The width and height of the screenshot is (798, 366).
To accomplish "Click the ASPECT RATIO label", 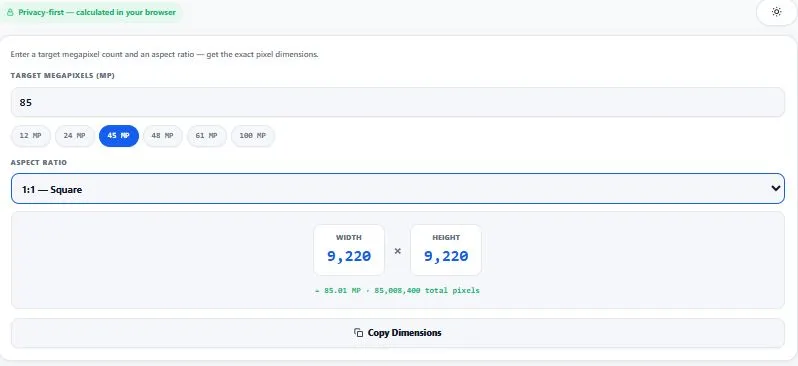I will (x=39, y=163).
